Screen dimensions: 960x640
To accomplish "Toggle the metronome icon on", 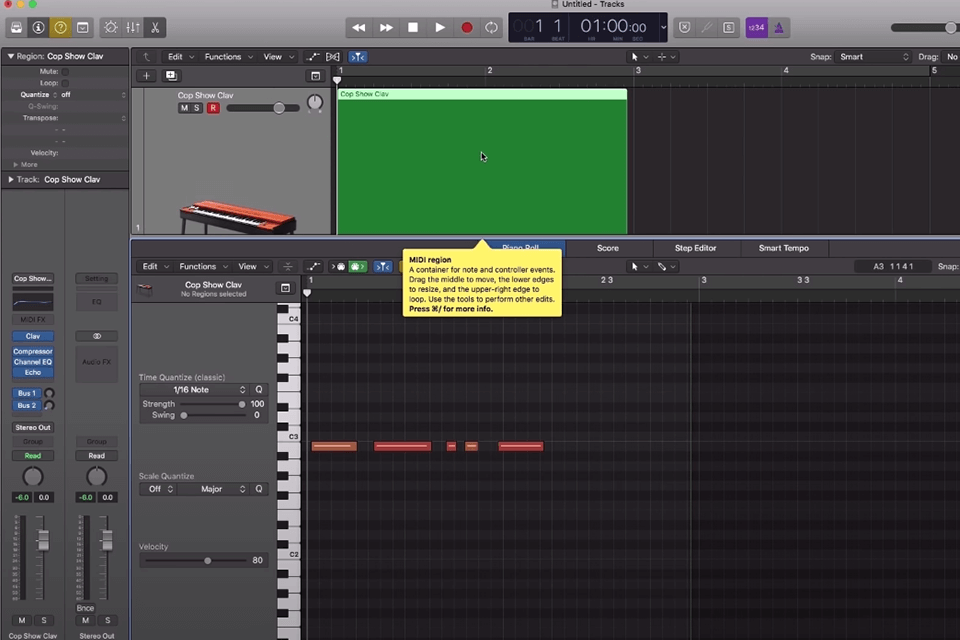I will [x=778, y=27].
